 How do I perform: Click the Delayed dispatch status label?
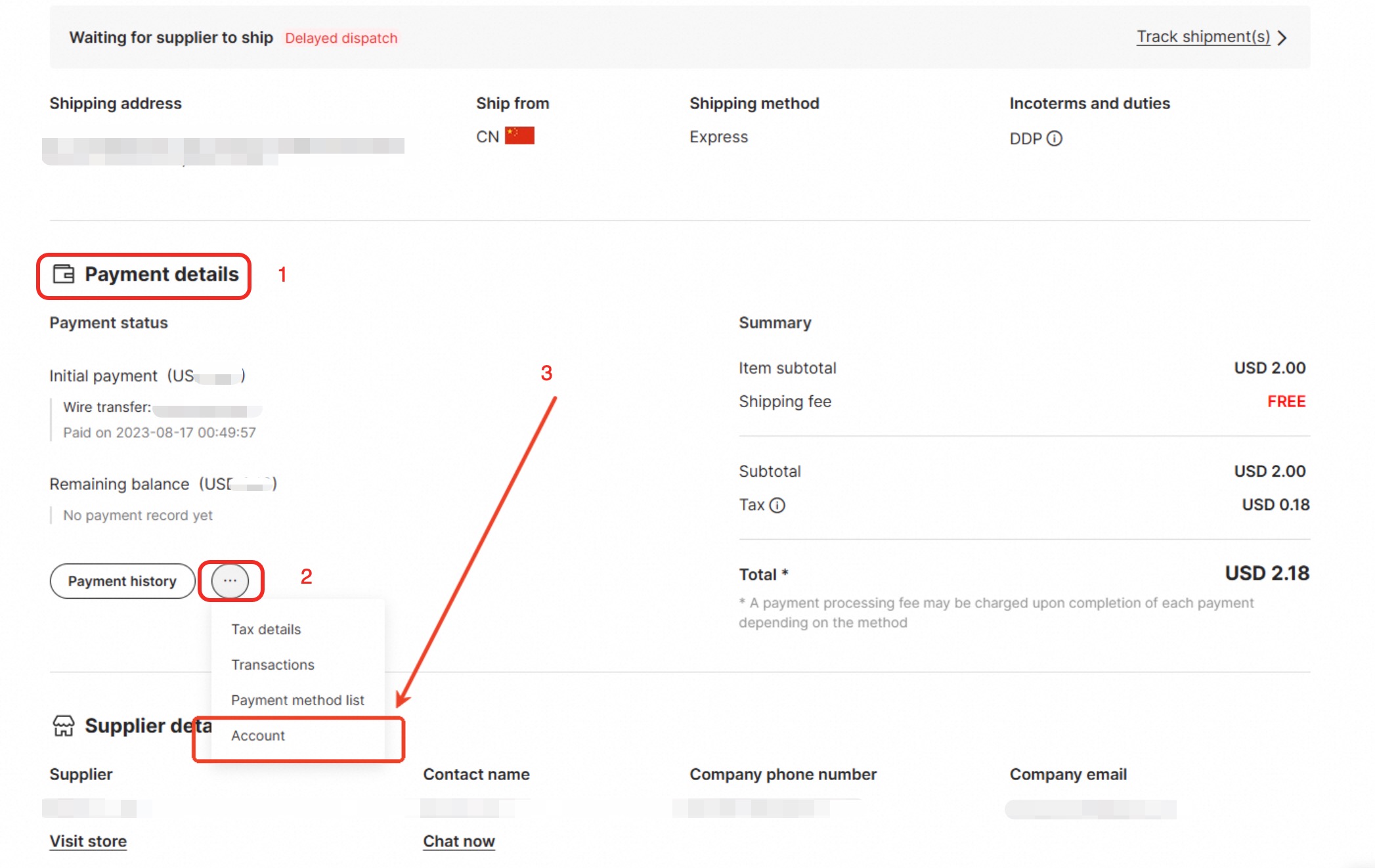341,38
